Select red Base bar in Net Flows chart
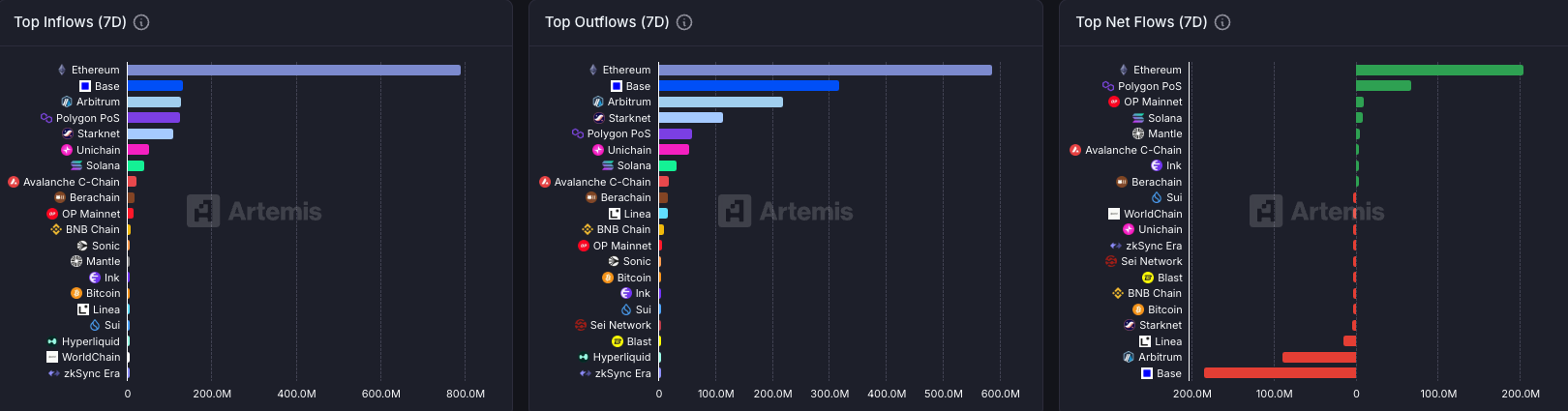This screenshot has width=1568, height=411. [x=1280, y=373]
